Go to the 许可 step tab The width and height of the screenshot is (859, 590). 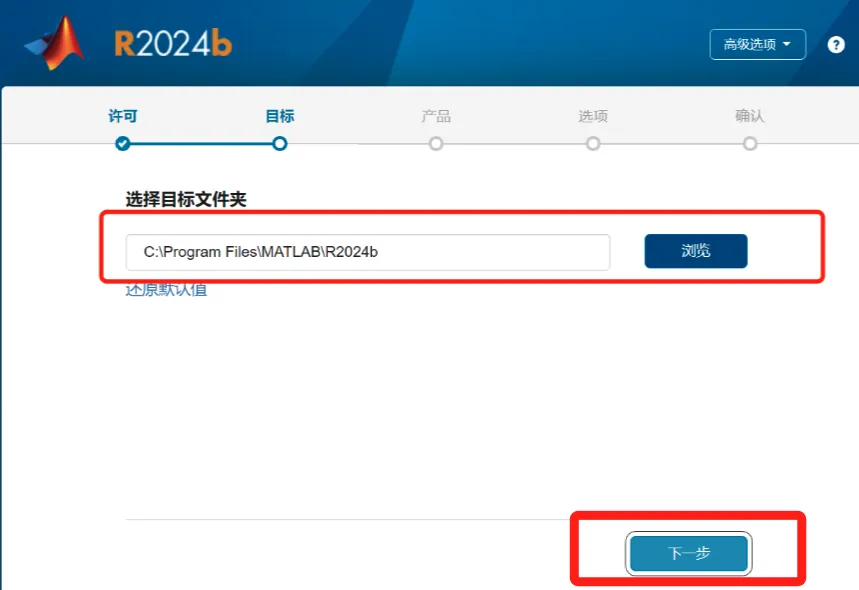(123, 116)
